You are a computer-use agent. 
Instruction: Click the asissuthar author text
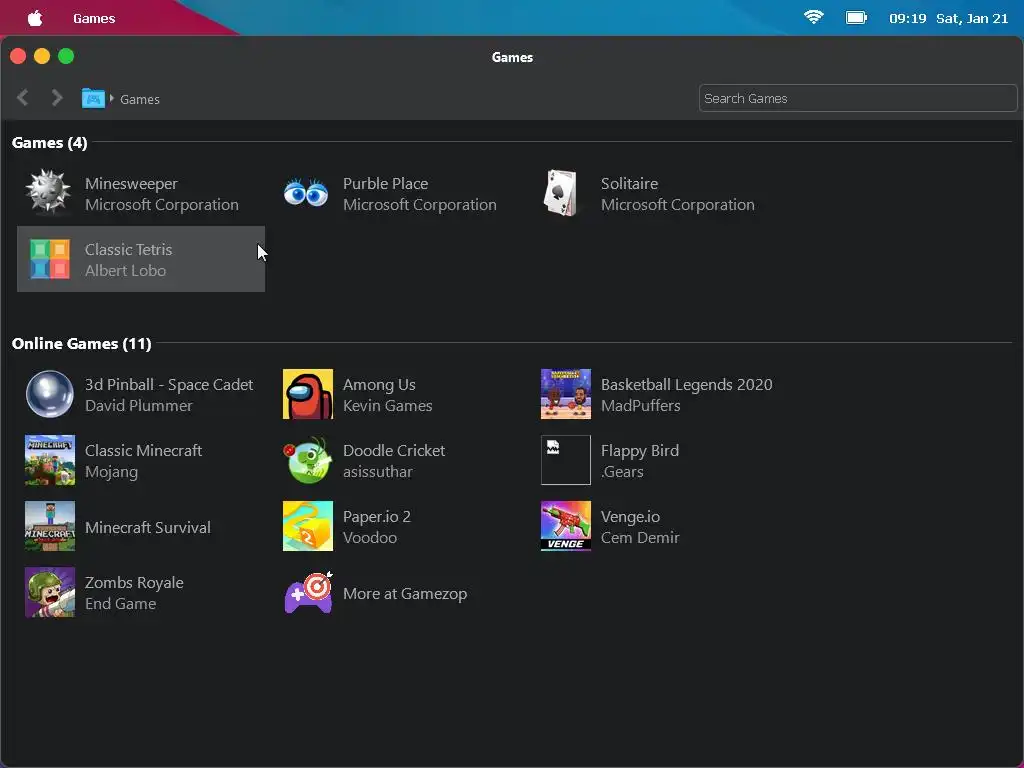tap(377, 472)
